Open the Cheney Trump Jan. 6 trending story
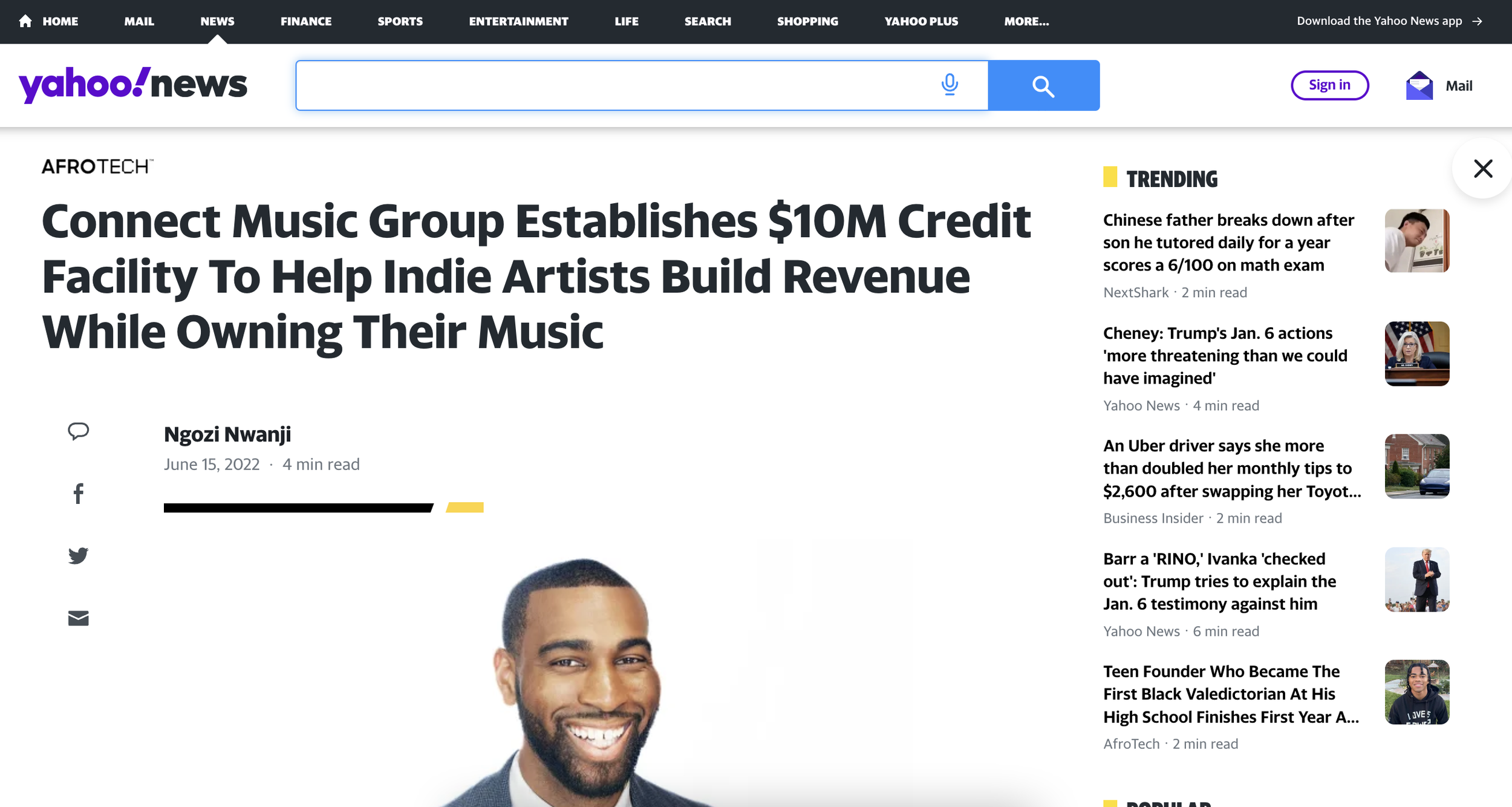 [1225, 356]
